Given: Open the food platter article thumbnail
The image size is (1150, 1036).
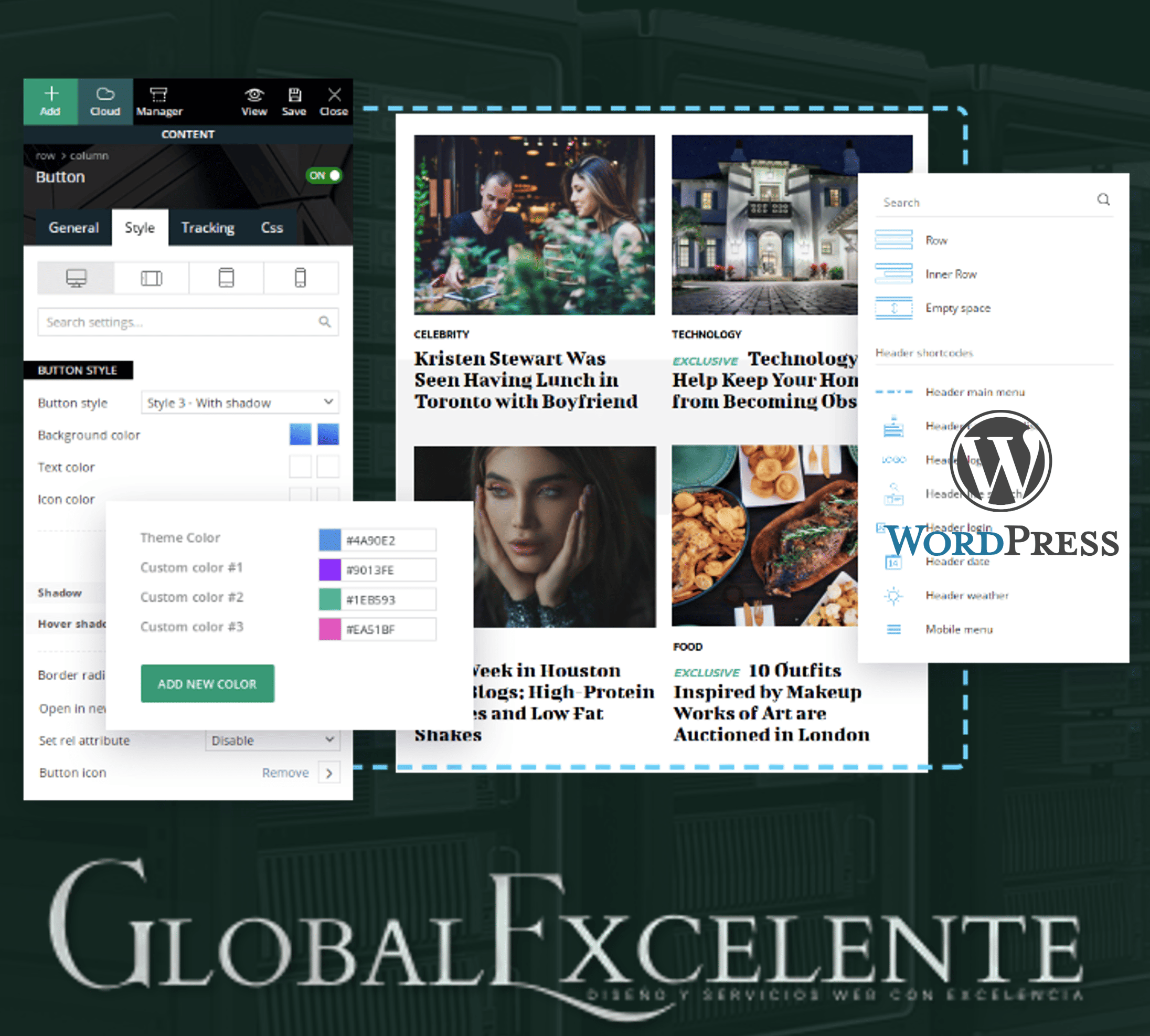Looking at the screenshot, I should tap(765, 536).
